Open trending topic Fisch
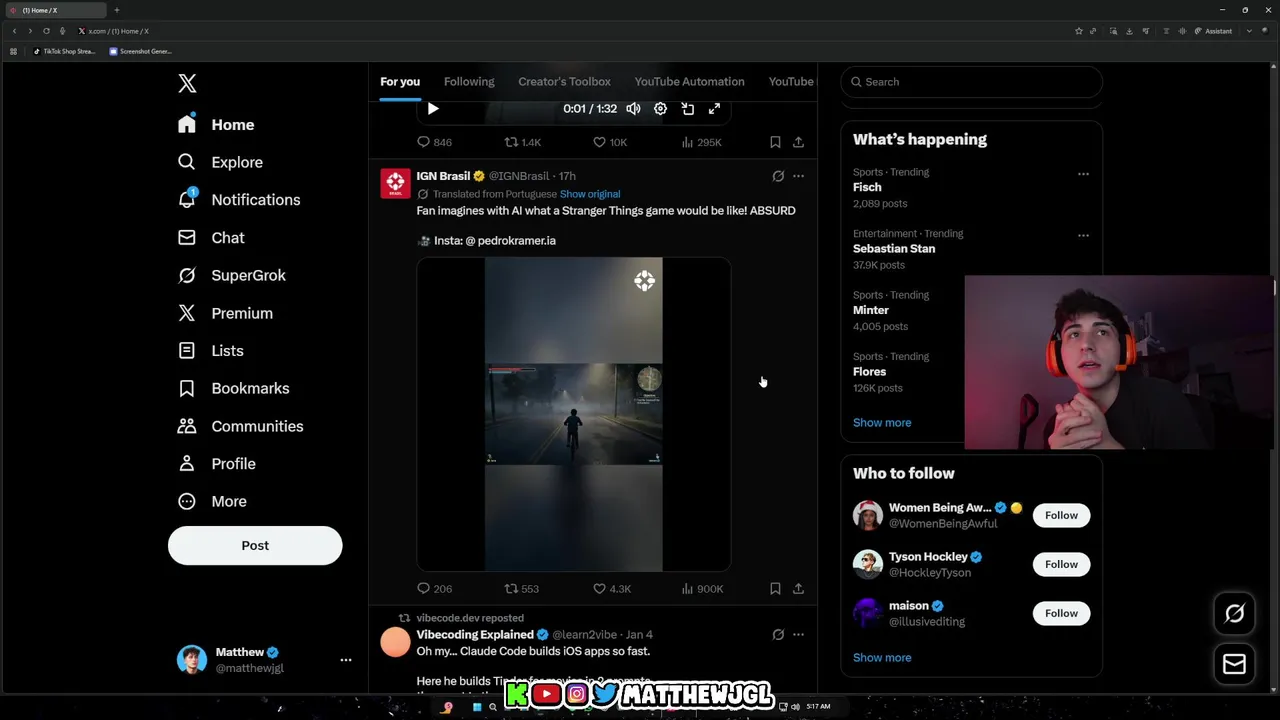This screenshot has height=720, width=1280. click(x=867, y=187)
